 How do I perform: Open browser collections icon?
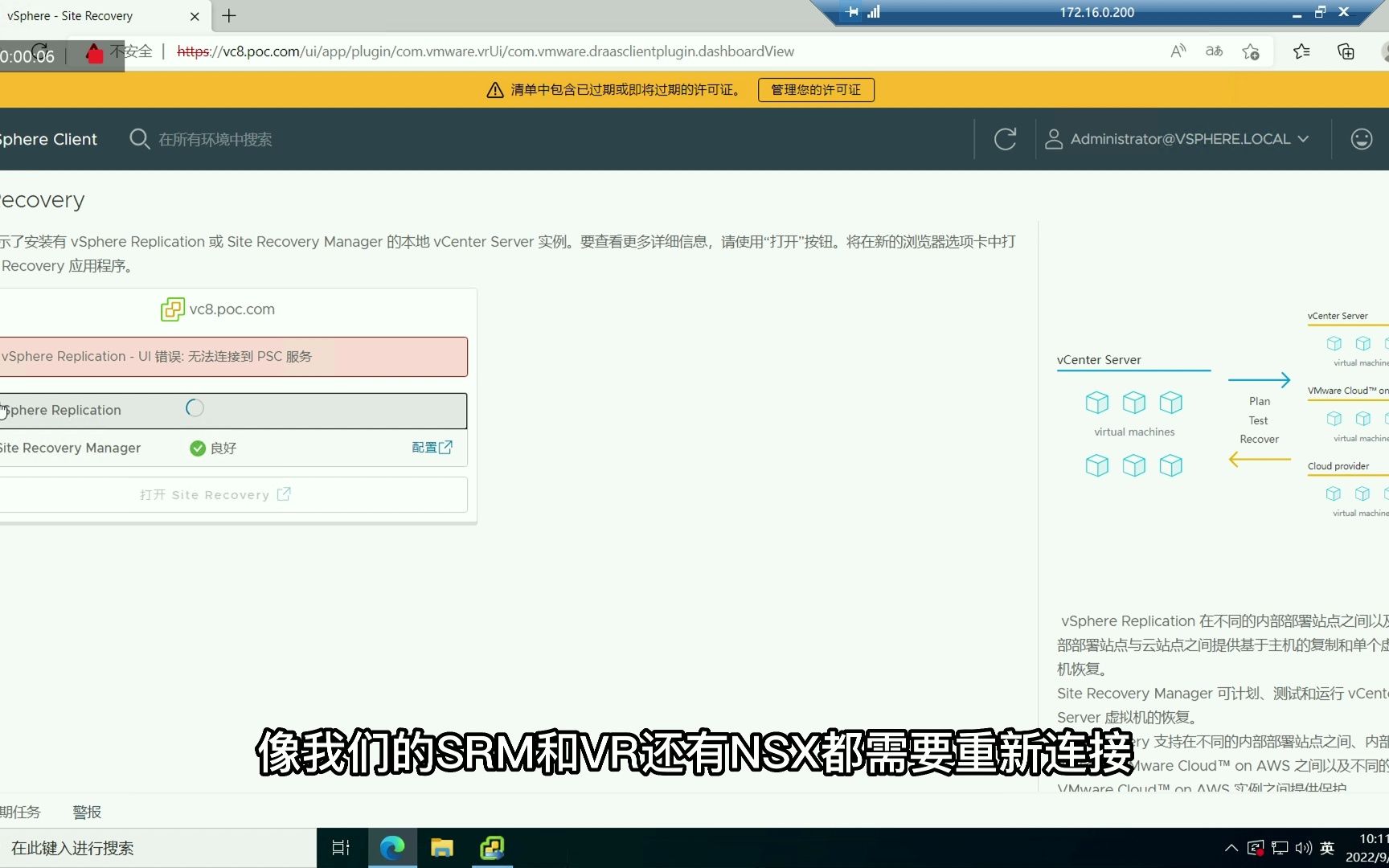tap(1346, 51)
